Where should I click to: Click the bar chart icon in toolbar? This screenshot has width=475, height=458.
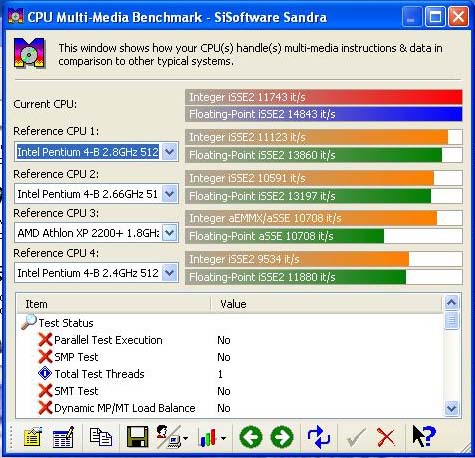[208, 437]
